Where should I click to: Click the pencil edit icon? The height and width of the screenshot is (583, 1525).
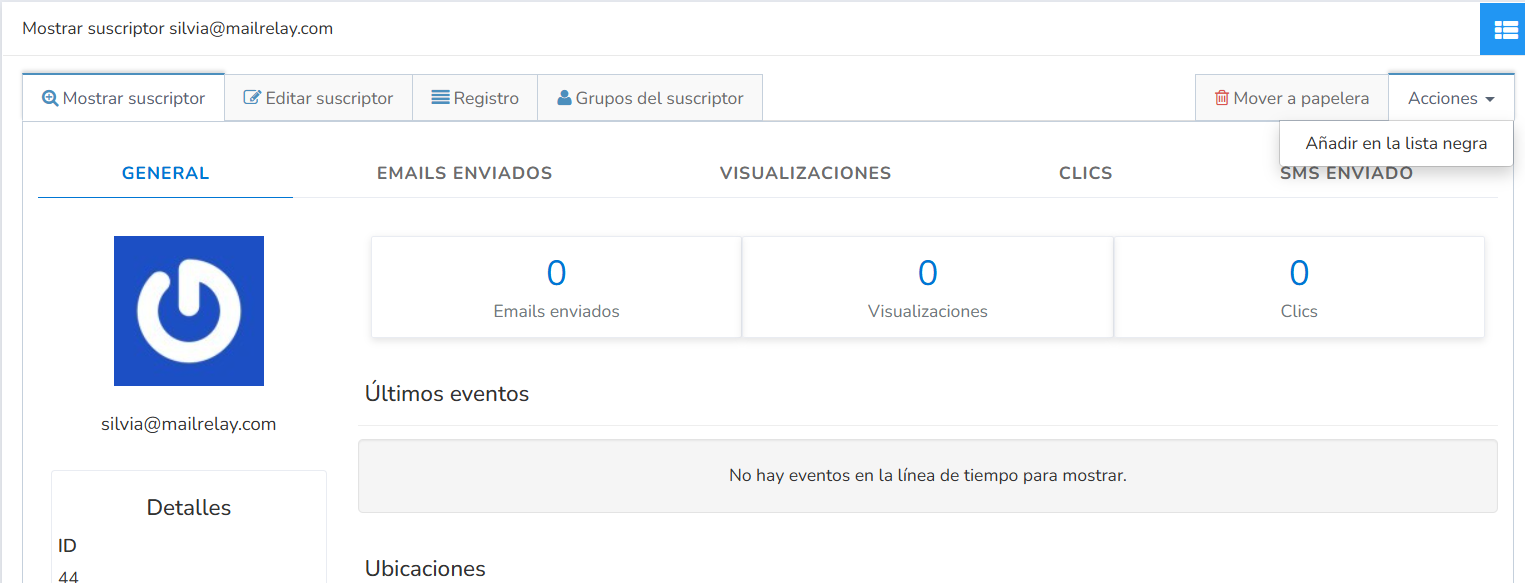click(x=252, y=98)
